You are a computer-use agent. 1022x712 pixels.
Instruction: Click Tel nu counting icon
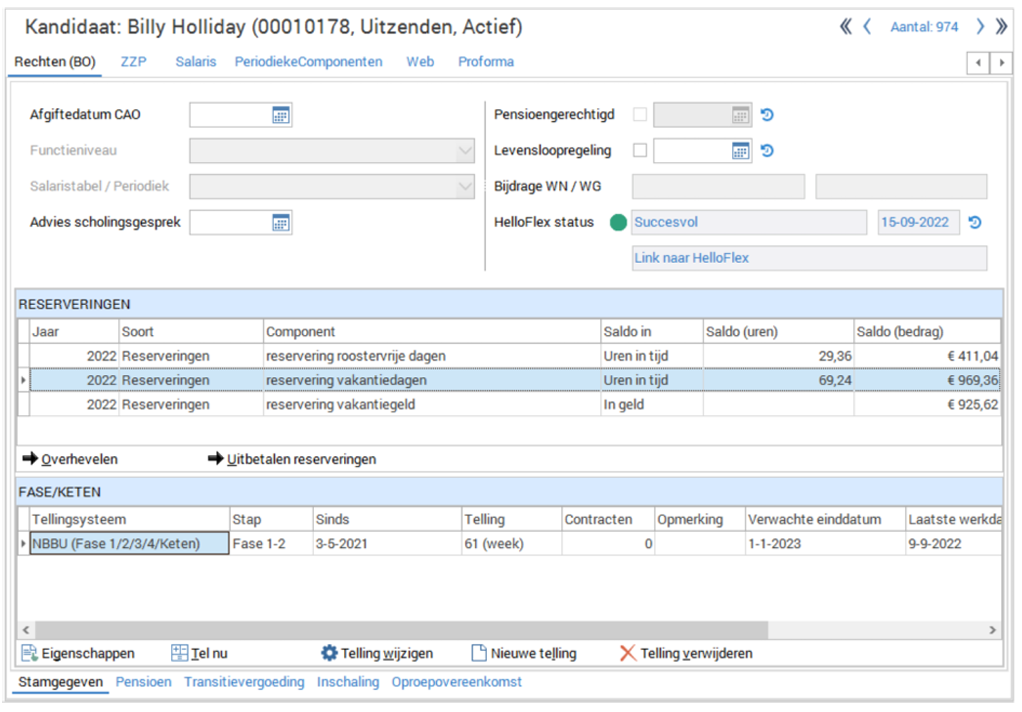tap(180, 653)
